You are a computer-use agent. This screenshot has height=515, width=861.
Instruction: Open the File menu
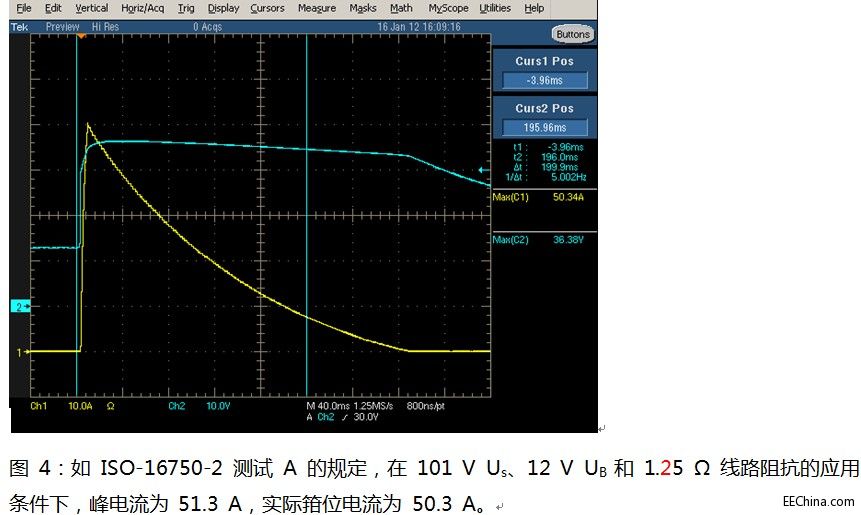[x=24, y=8]
